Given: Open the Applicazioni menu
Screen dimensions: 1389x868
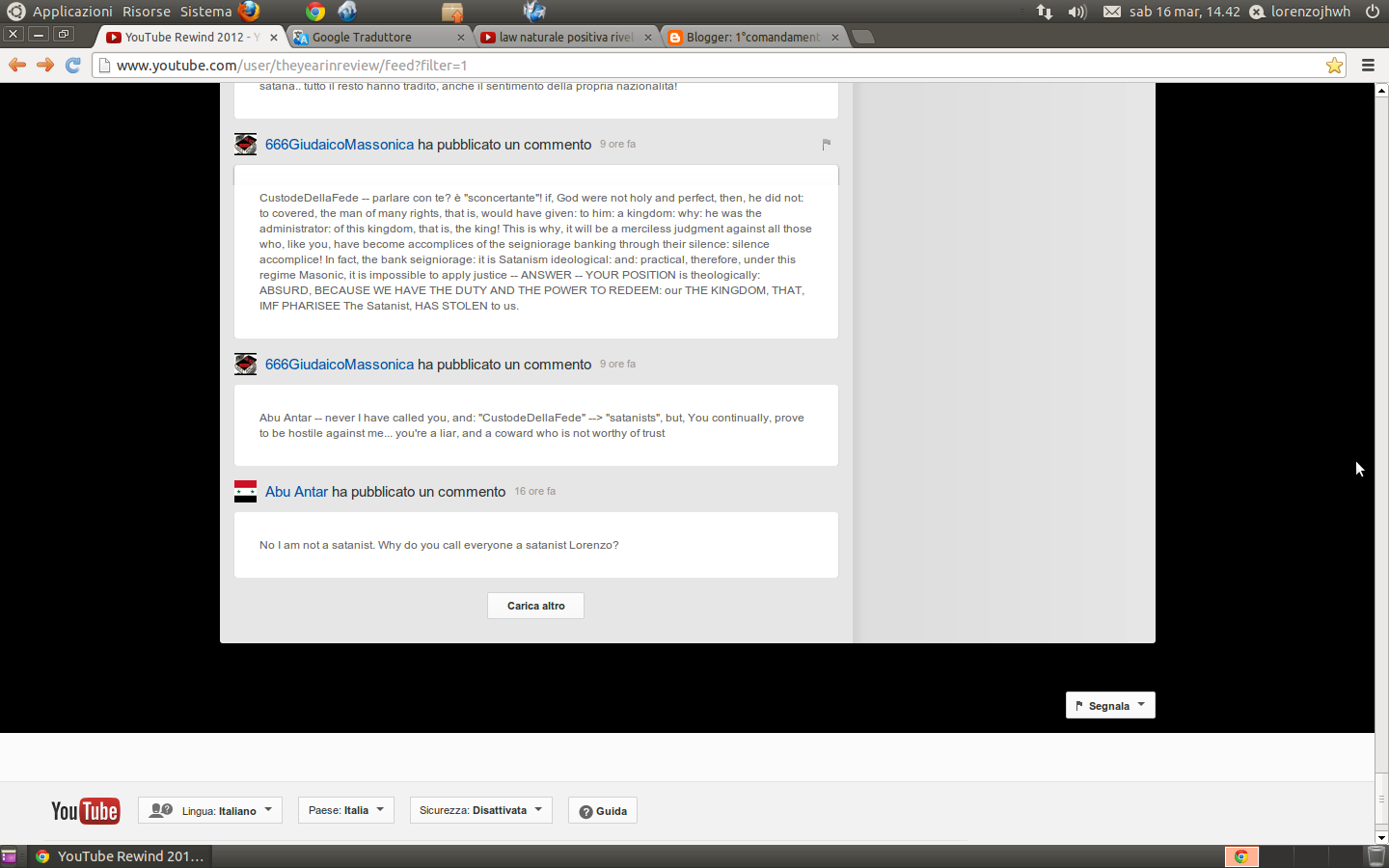Looking at the screenshot, I should (72, 12).
